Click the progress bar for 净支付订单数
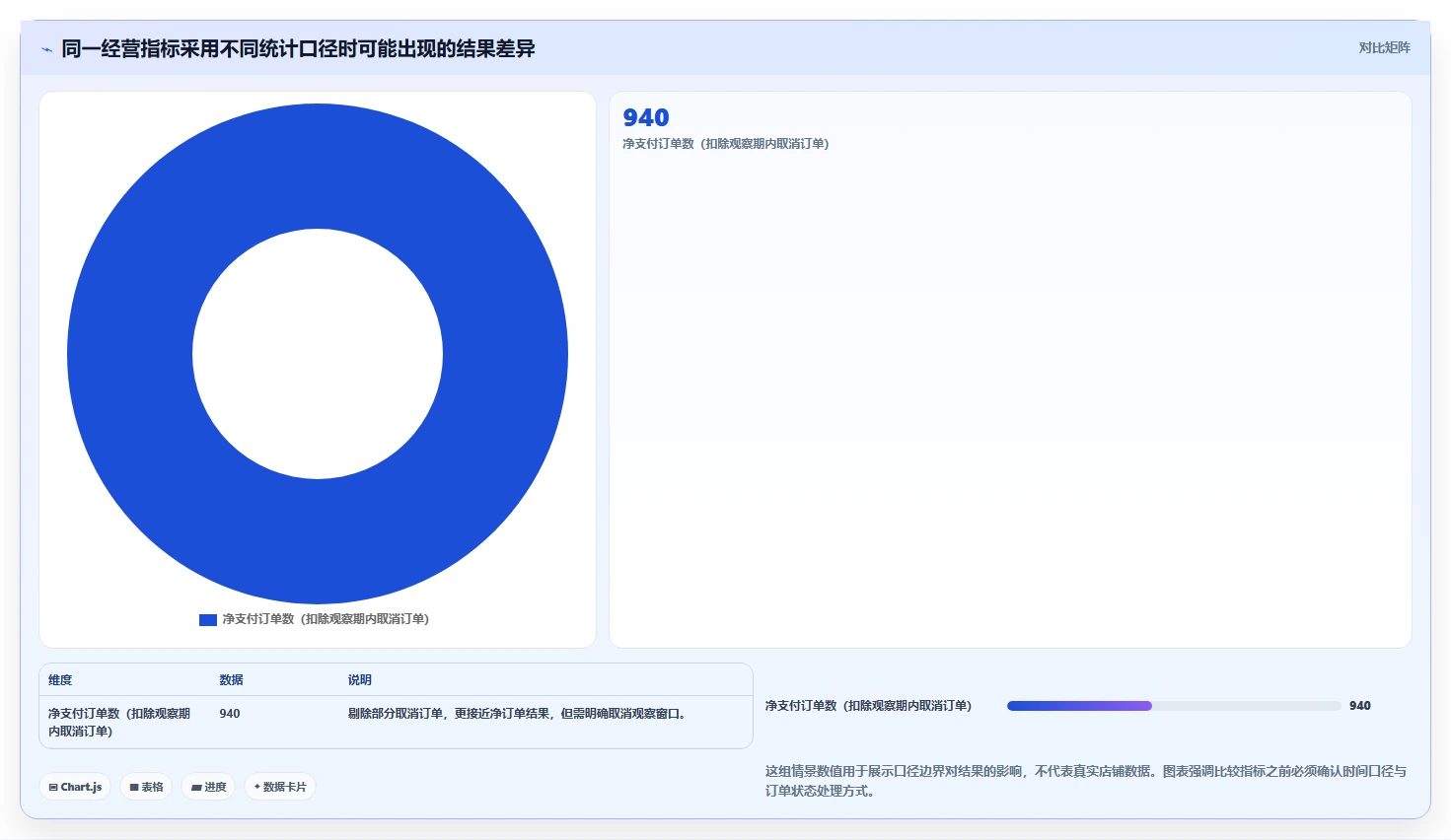 [1174, 706]
